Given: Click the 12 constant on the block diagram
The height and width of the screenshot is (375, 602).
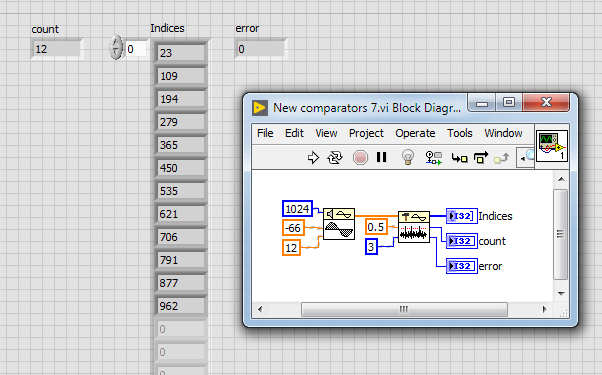Looking at the screenshot, I should coord(291,248).
